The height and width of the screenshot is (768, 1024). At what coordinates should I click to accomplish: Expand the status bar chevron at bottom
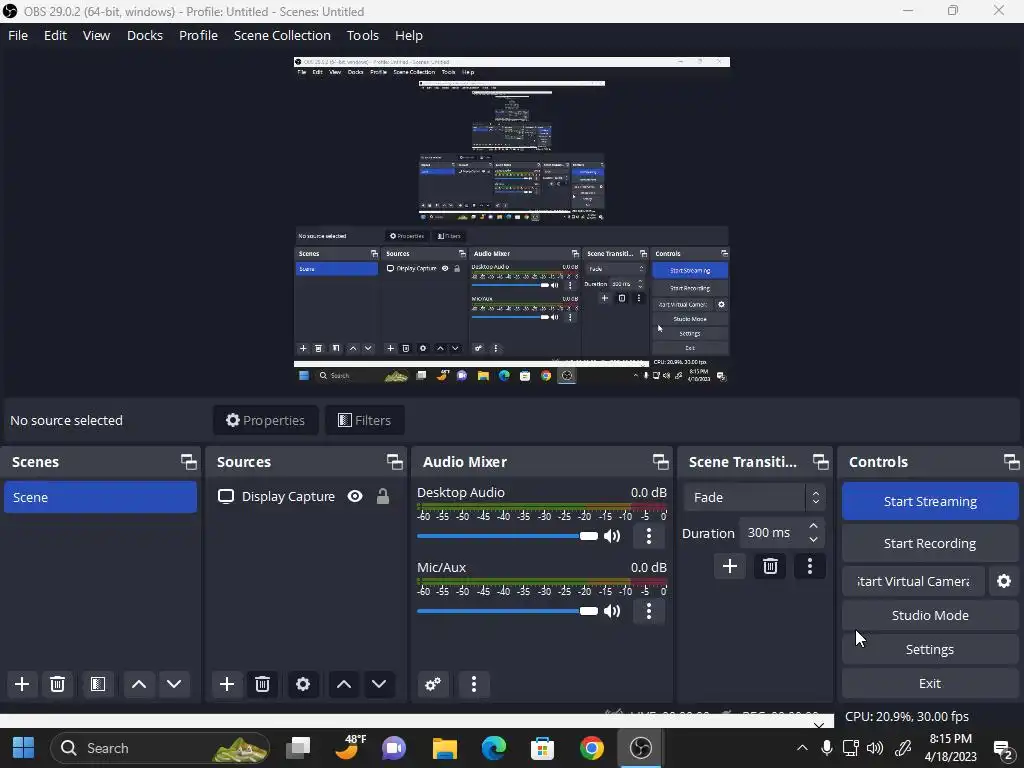[x=818, y=725]
